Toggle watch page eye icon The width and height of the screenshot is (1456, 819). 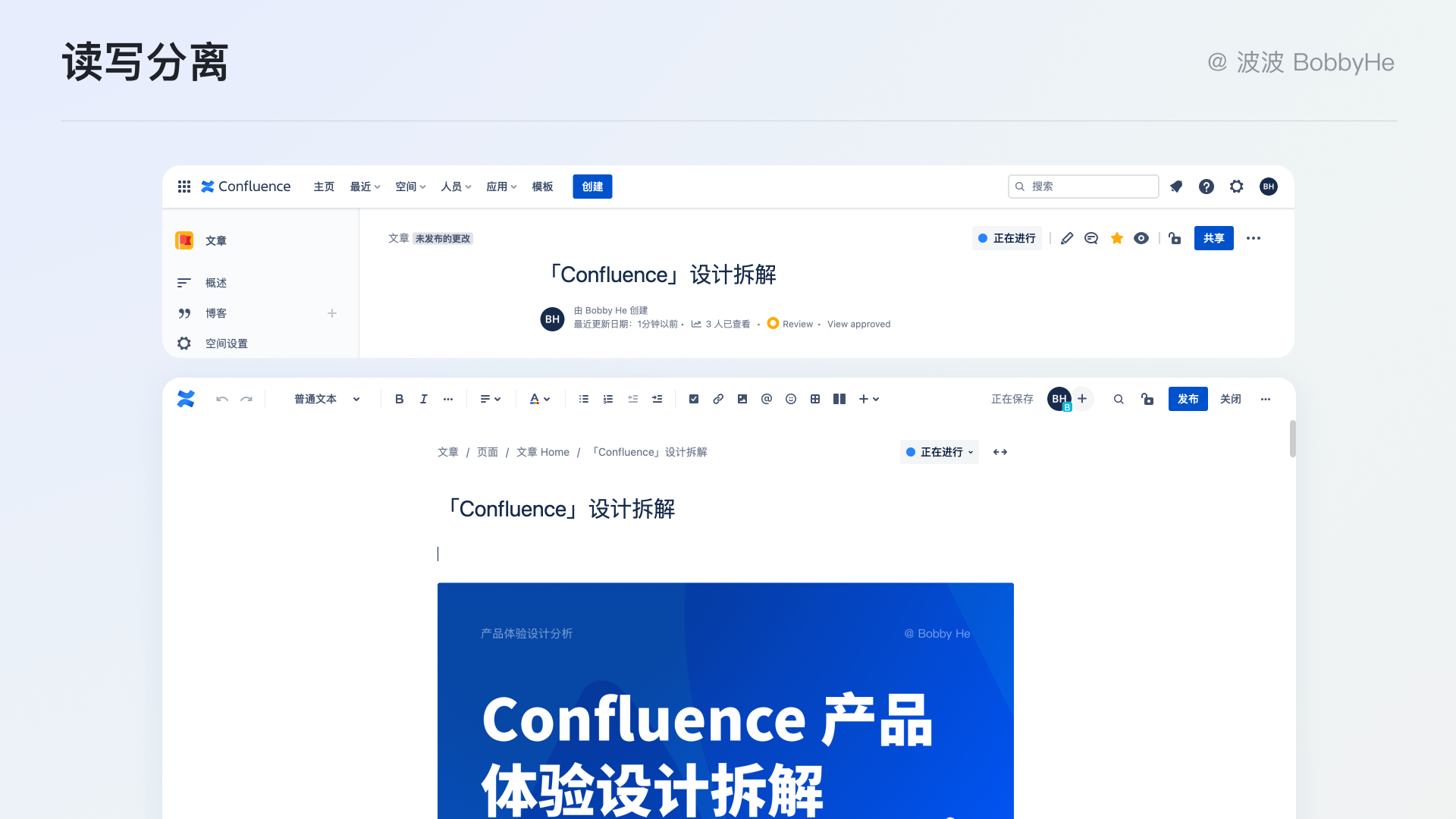(1141, 238)
